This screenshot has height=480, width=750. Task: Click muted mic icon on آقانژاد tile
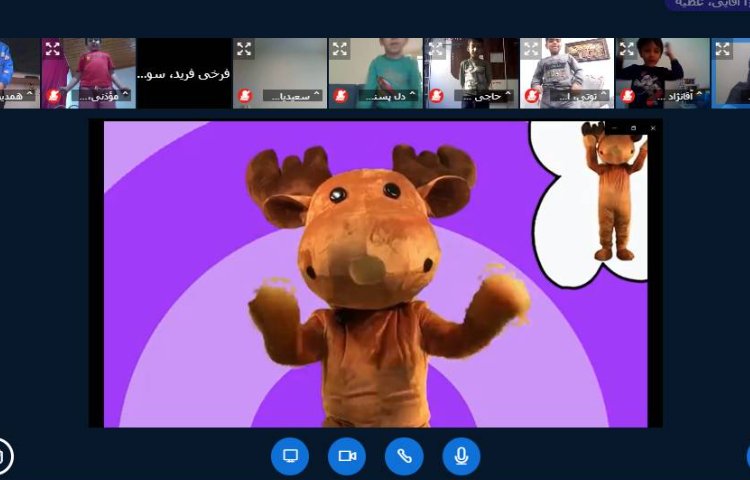click(x=628, y=96)
